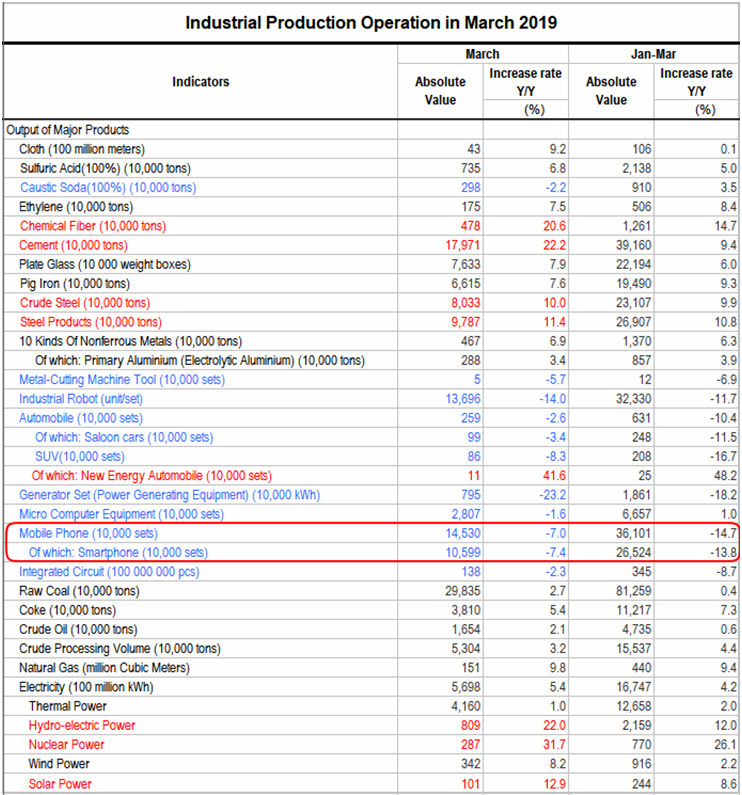The width and height of the screenshot is (742, 795).
Task: Select the Nuclear Power row label
Action: [66, 745]
